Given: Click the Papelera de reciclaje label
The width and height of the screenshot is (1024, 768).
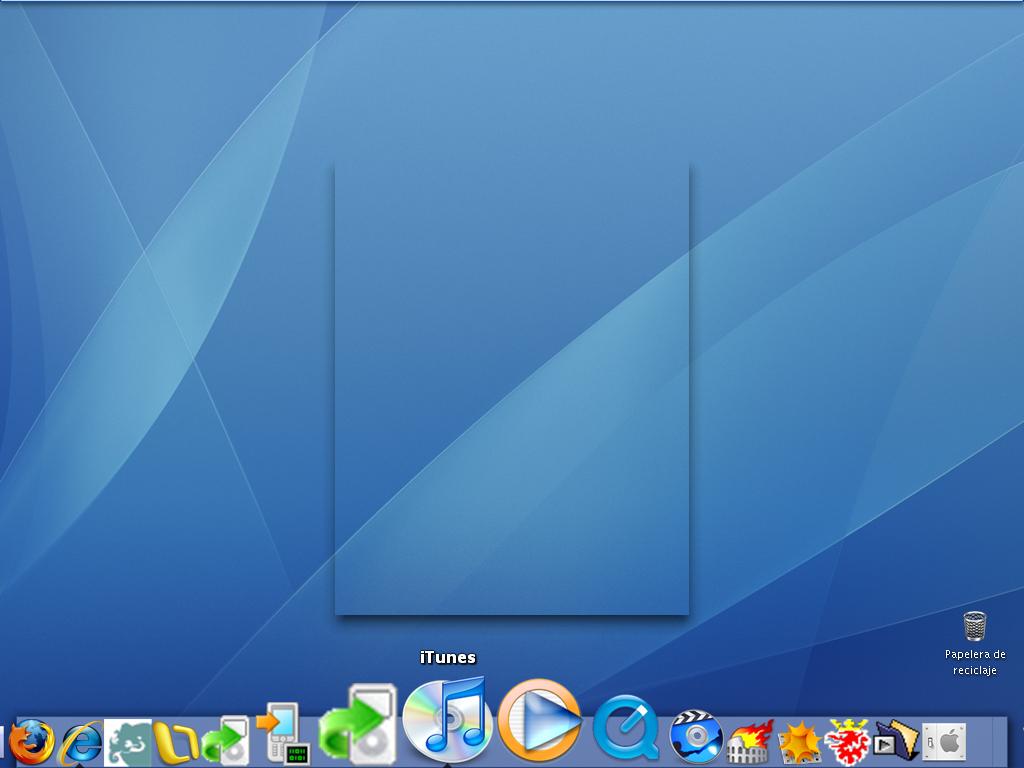Looking at the screenshot, I should coord(975,662).
